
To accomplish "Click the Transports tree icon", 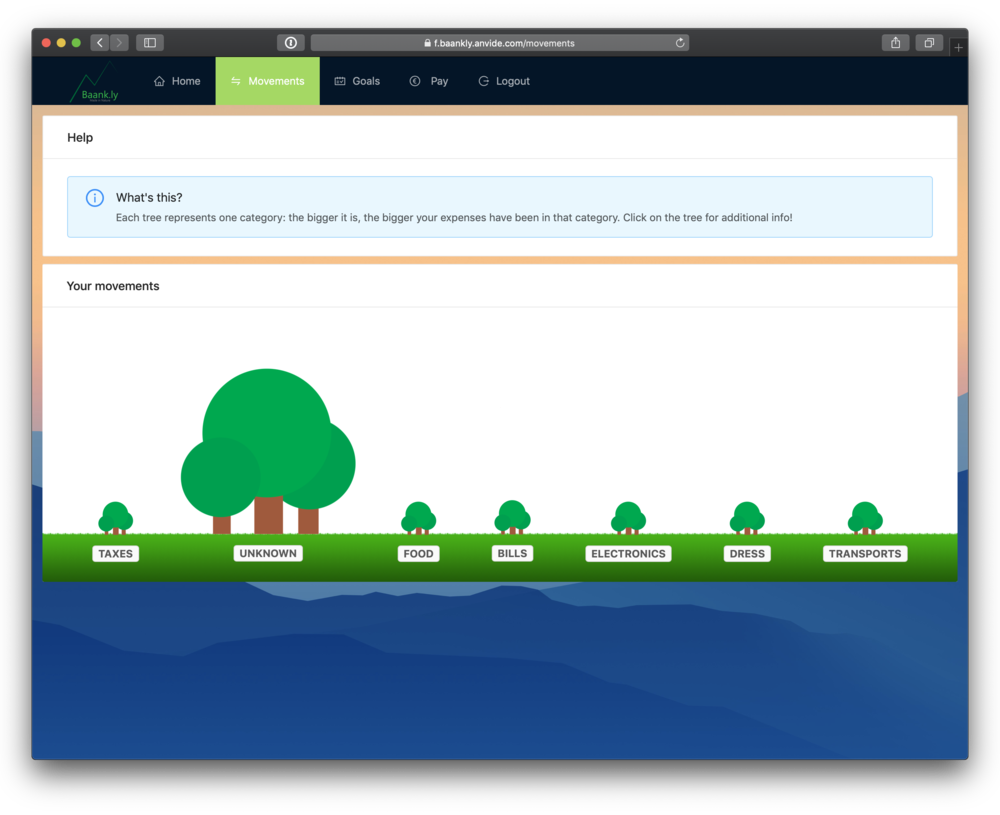I will (x=865, y=518).
